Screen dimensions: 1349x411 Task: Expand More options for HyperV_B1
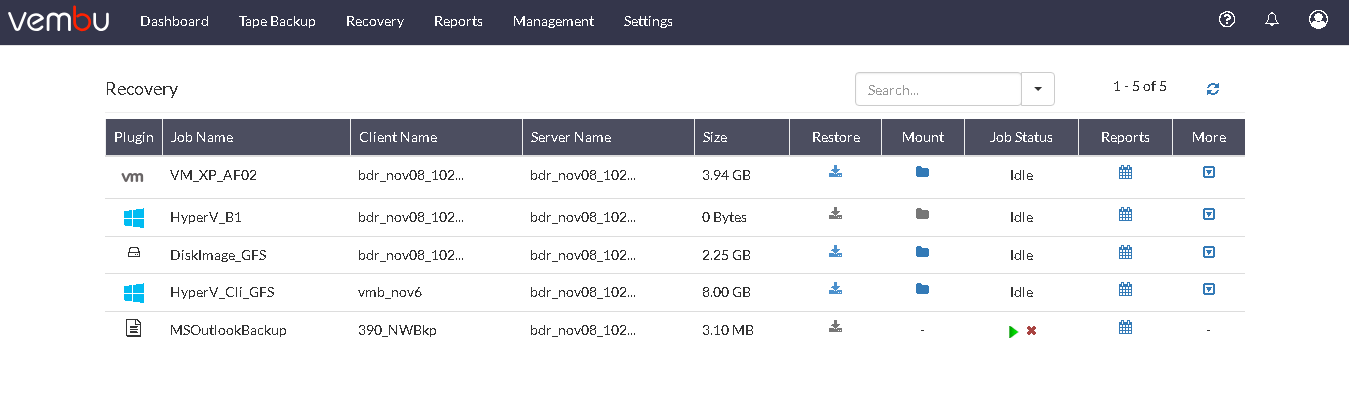1208,214
